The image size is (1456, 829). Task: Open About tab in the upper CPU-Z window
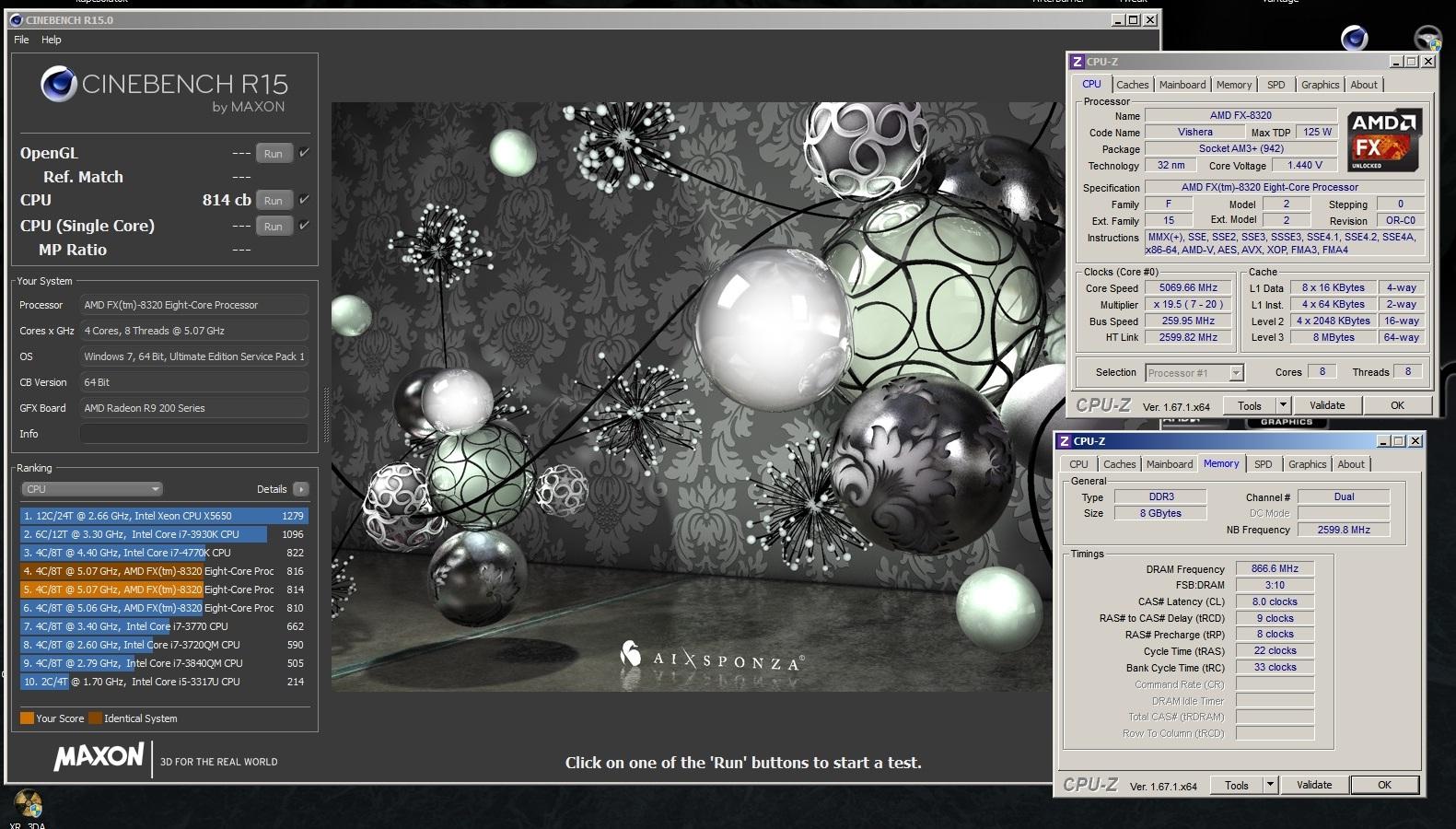pyautogui.click(x=1364, y=85)
